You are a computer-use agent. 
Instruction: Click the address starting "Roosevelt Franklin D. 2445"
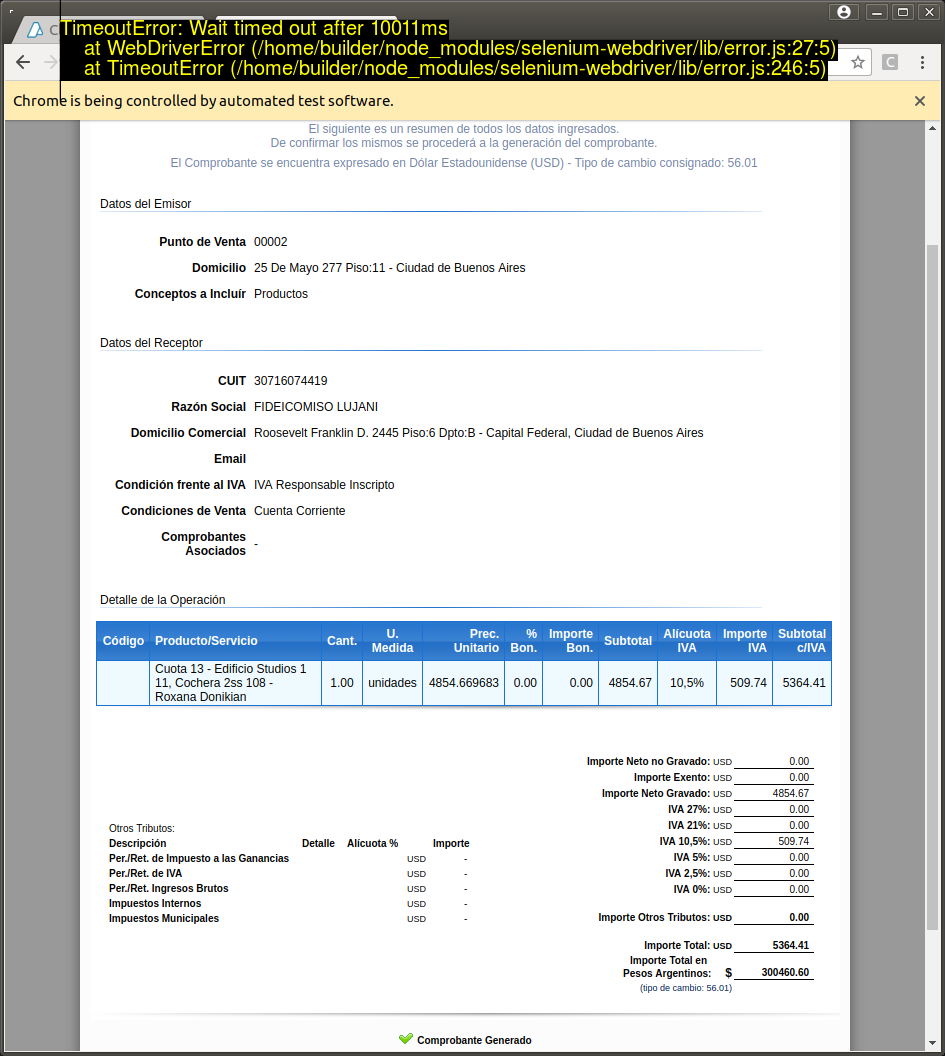pyautogui.click(x=479, y=433)
